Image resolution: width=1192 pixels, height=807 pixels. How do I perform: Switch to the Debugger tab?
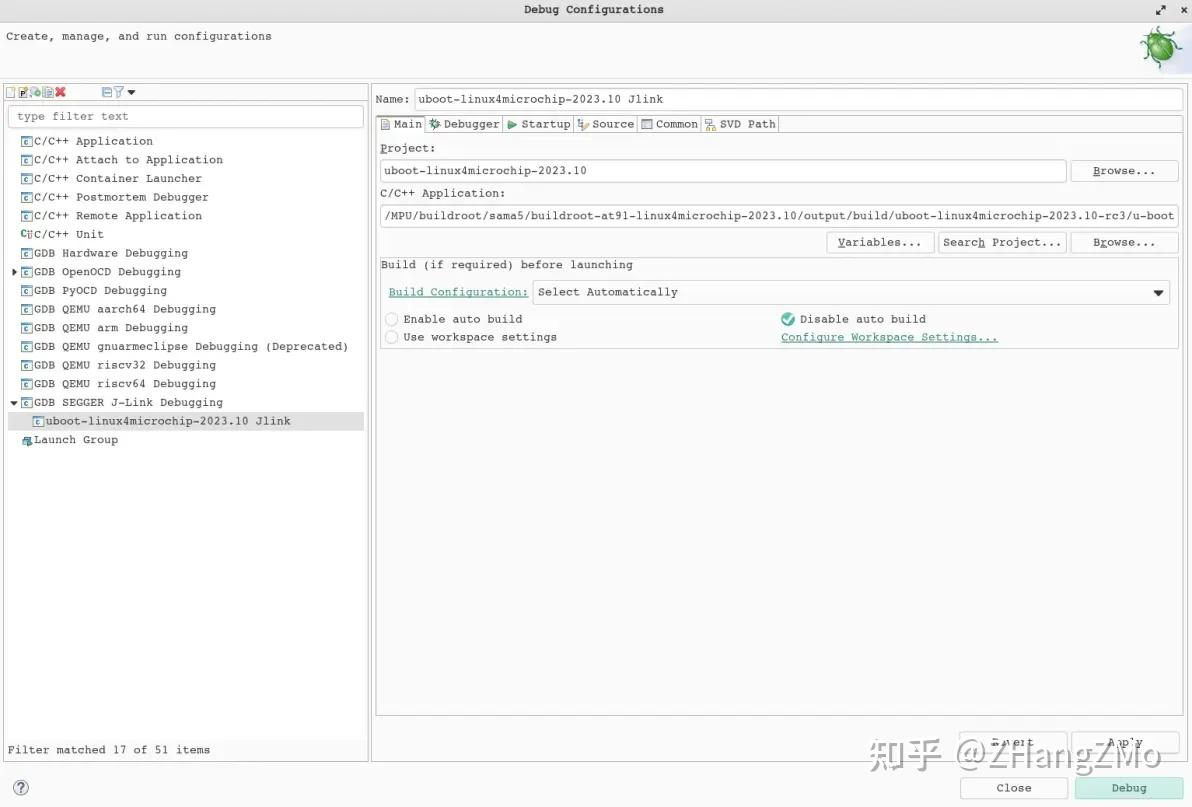click(462, 123)
